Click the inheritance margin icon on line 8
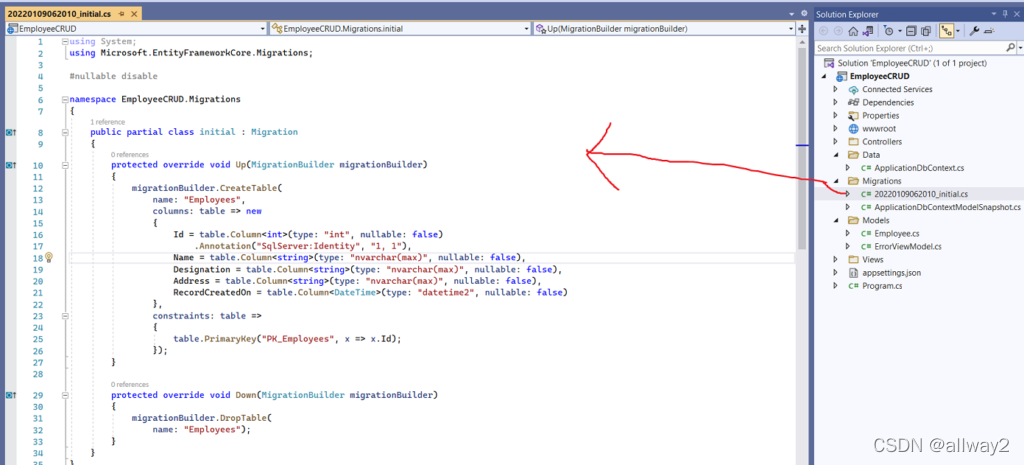The width and height of the screenshot is (1024, 465). [x=10, y=132]
